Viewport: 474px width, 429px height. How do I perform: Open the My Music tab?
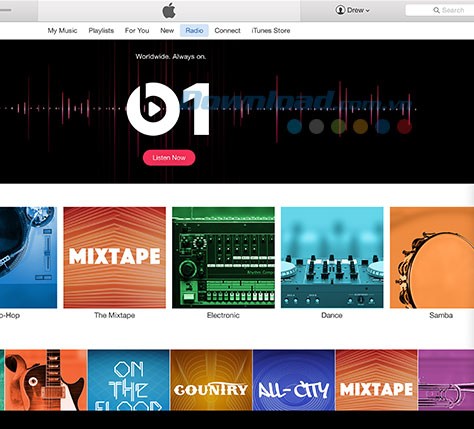coord(62,31)
